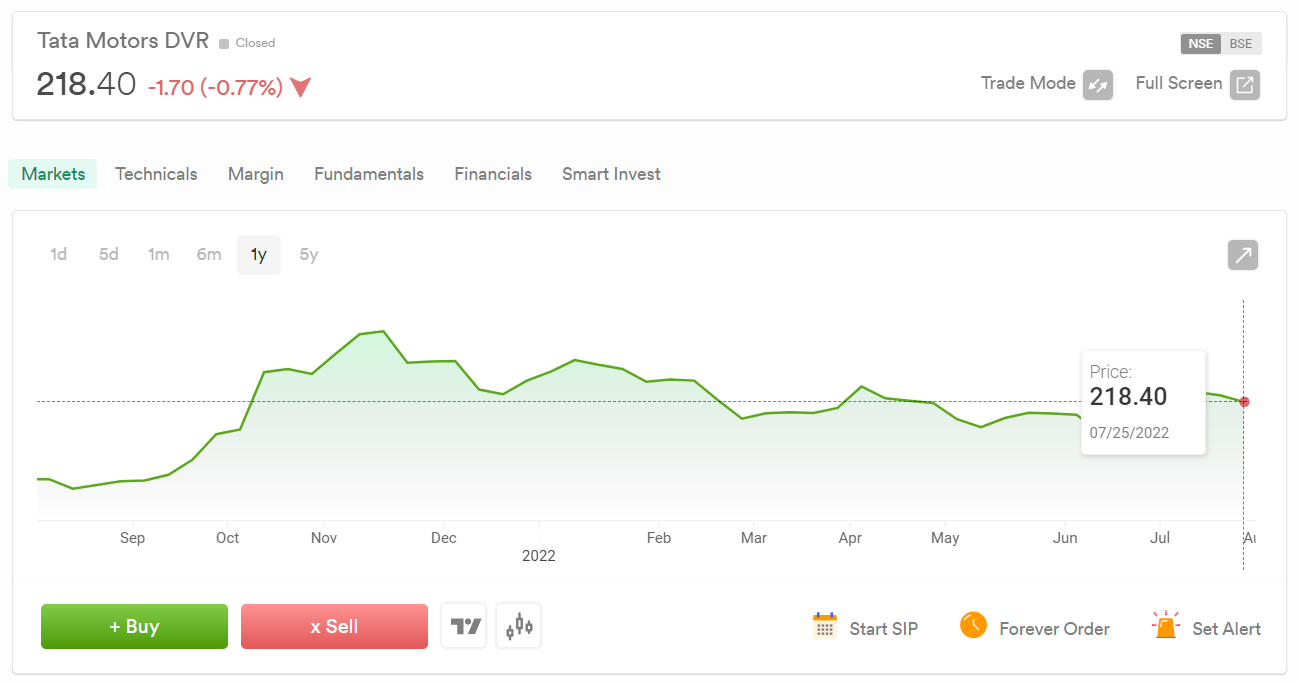The height and width of the screenshot is (683, 1298).
Task: Click the Forever Order clock icon
Action: coord(973,626)
